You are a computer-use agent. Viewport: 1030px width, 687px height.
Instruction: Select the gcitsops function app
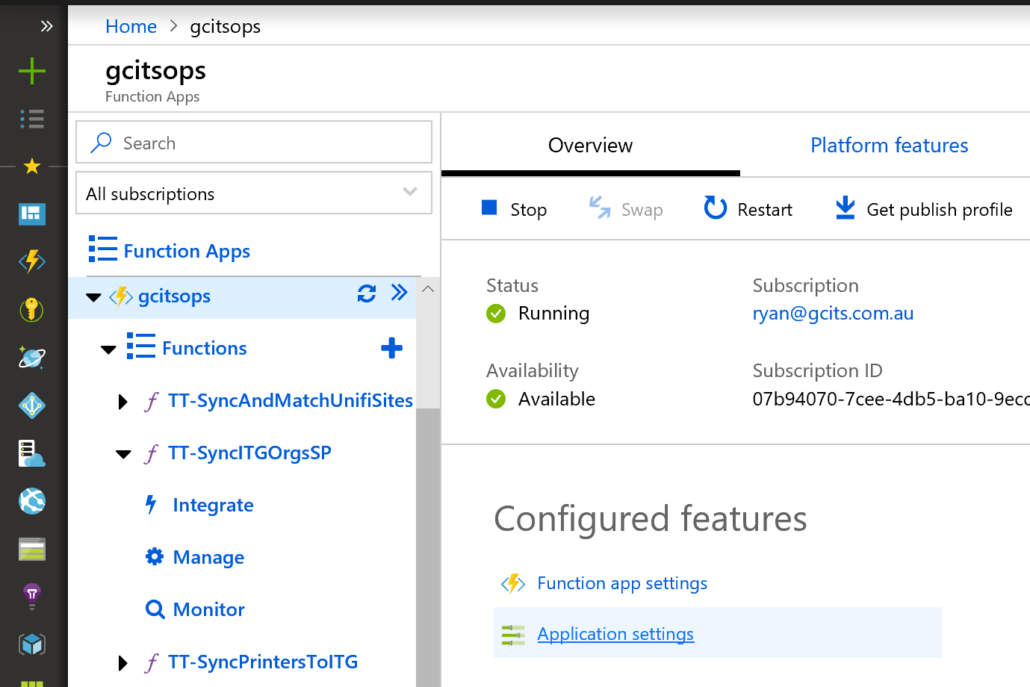[x=173, y=296]
